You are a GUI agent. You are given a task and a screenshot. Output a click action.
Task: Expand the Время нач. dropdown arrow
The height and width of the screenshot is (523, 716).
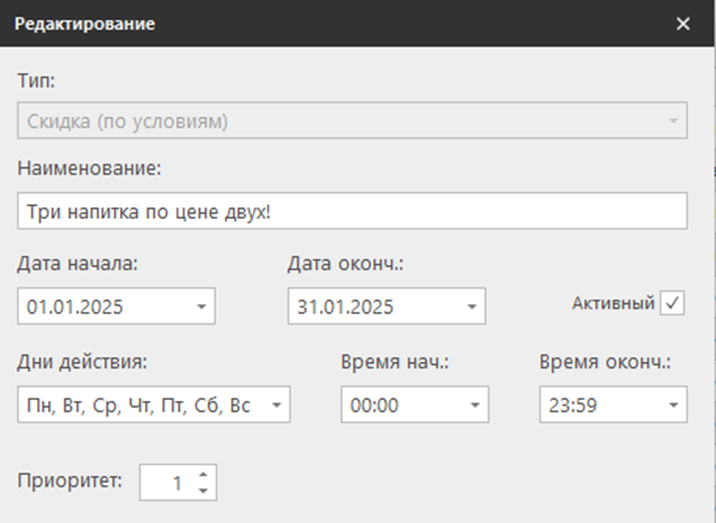pyautogui.click(x=474, y=405)
